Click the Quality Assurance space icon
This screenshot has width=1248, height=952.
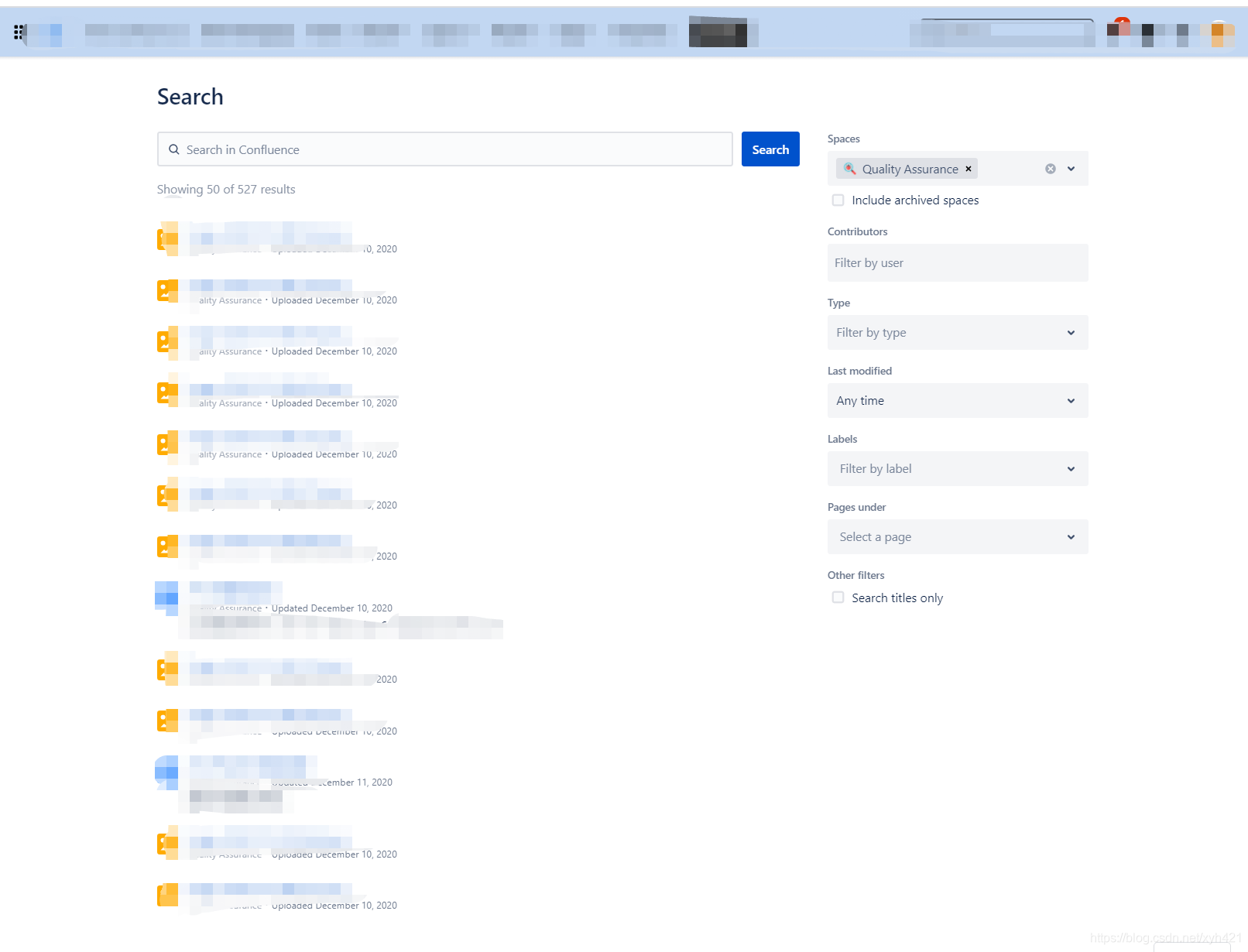click(849, 168)
